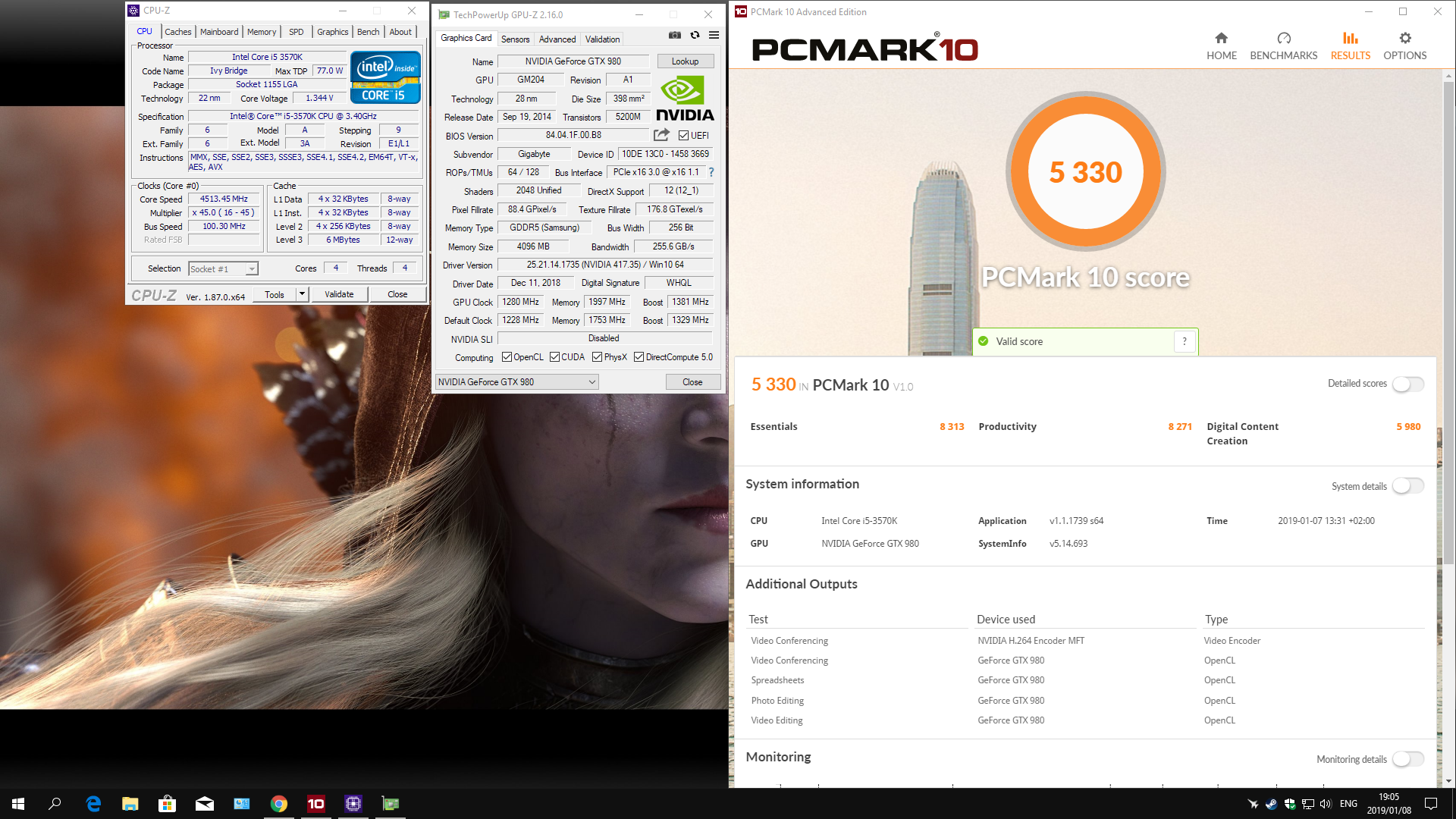Click the ENG language indicator
The width and height of the screenshot is (1456, 819).
click(1348, 804)
